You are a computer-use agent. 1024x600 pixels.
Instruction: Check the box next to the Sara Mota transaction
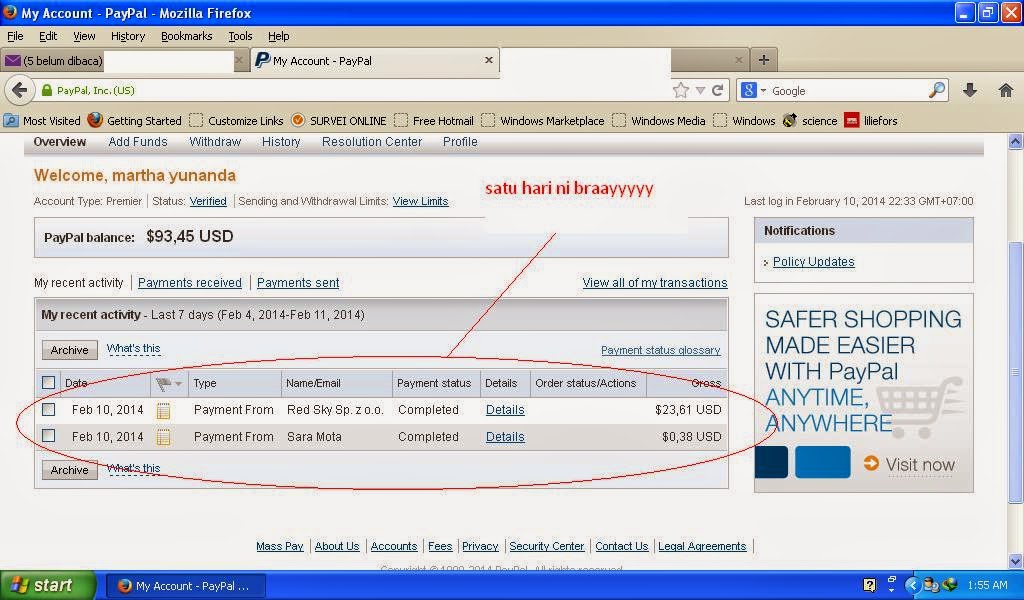(48, 436)
